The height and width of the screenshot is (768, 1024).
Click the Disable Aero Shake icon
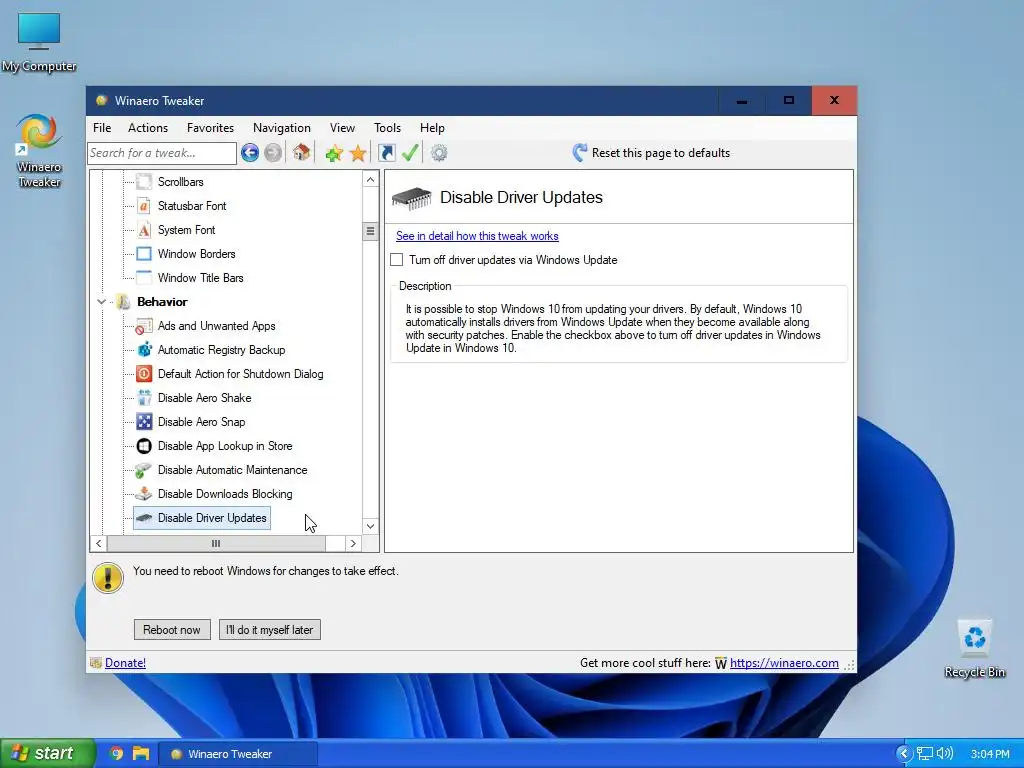[x=144, y=398]
